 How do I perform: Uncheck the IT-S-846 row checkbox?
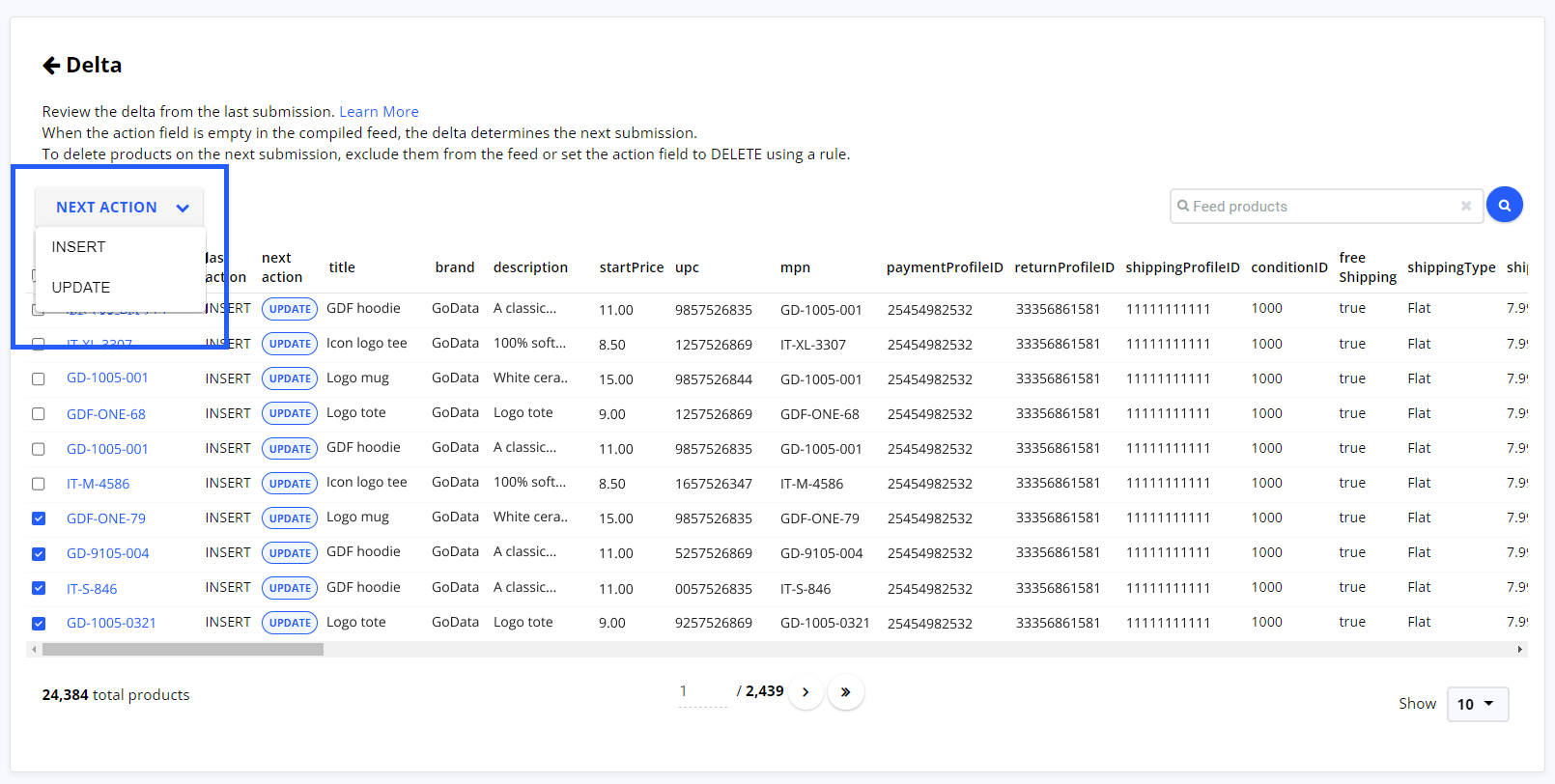coord(39,588)
